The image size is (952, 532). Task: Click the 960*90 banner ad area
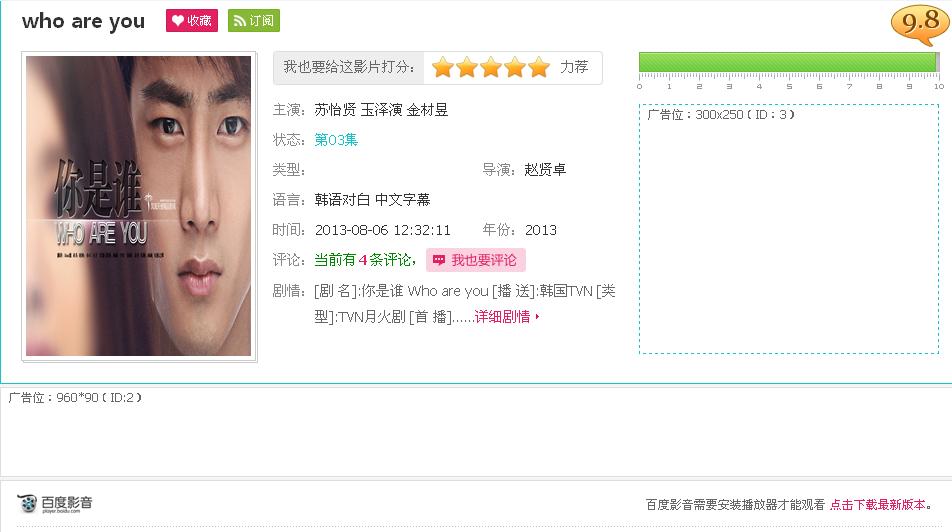[x=476, y=431]
